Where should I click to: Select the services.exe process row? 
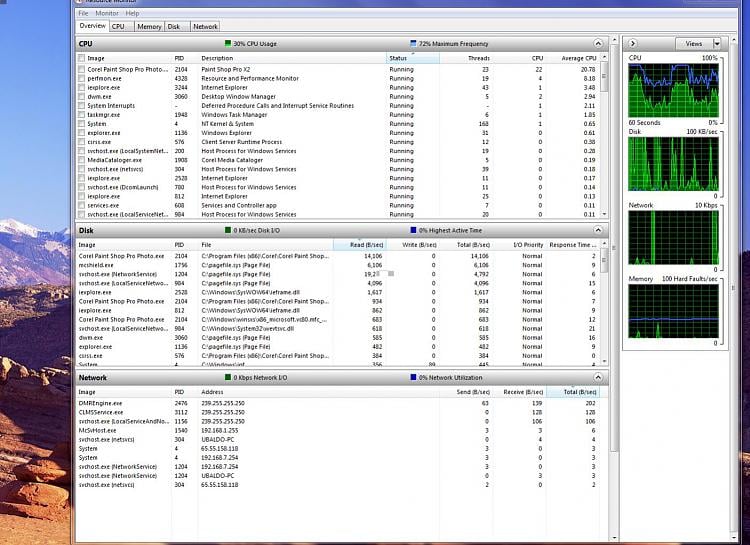coord(338,206)
